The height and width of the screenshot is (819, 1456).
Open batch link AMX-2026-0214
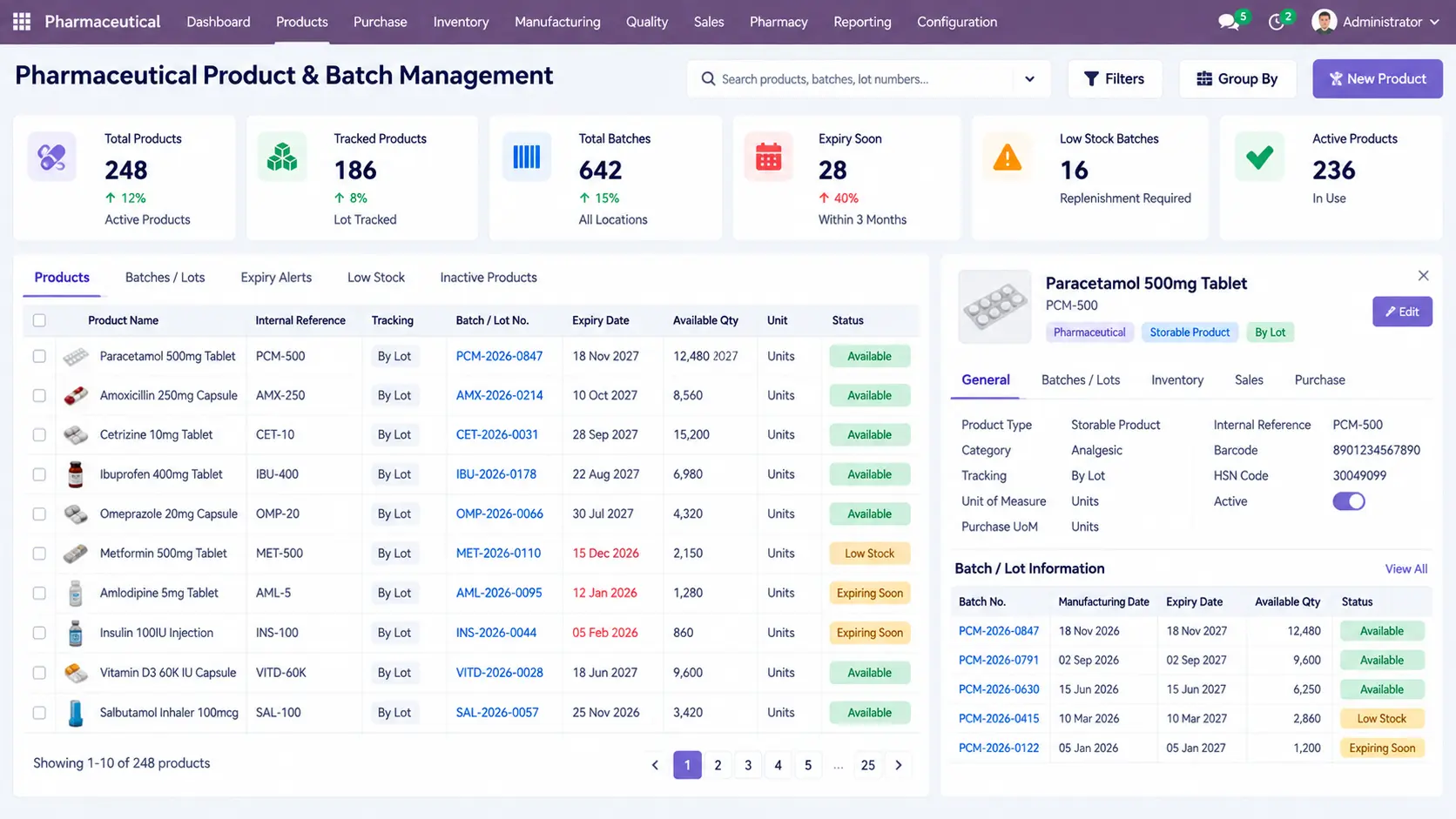click(x=500, y=395)
